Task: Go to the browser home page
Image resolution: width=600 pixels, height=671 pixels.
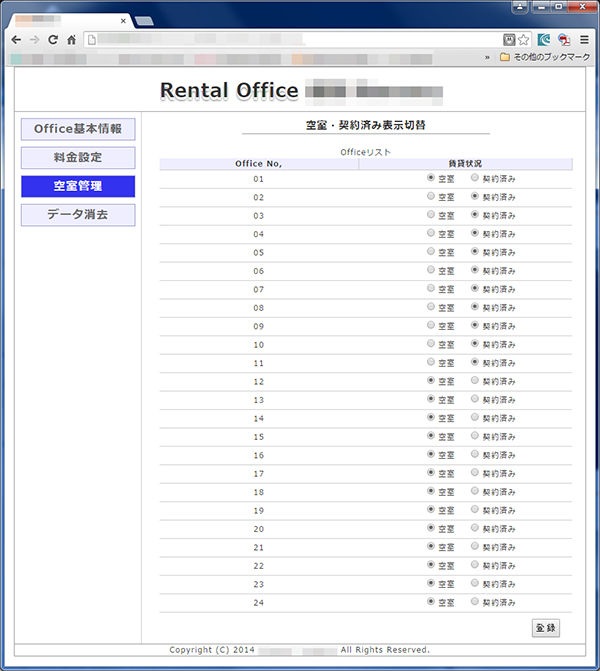Action: [x=72, y=40]
